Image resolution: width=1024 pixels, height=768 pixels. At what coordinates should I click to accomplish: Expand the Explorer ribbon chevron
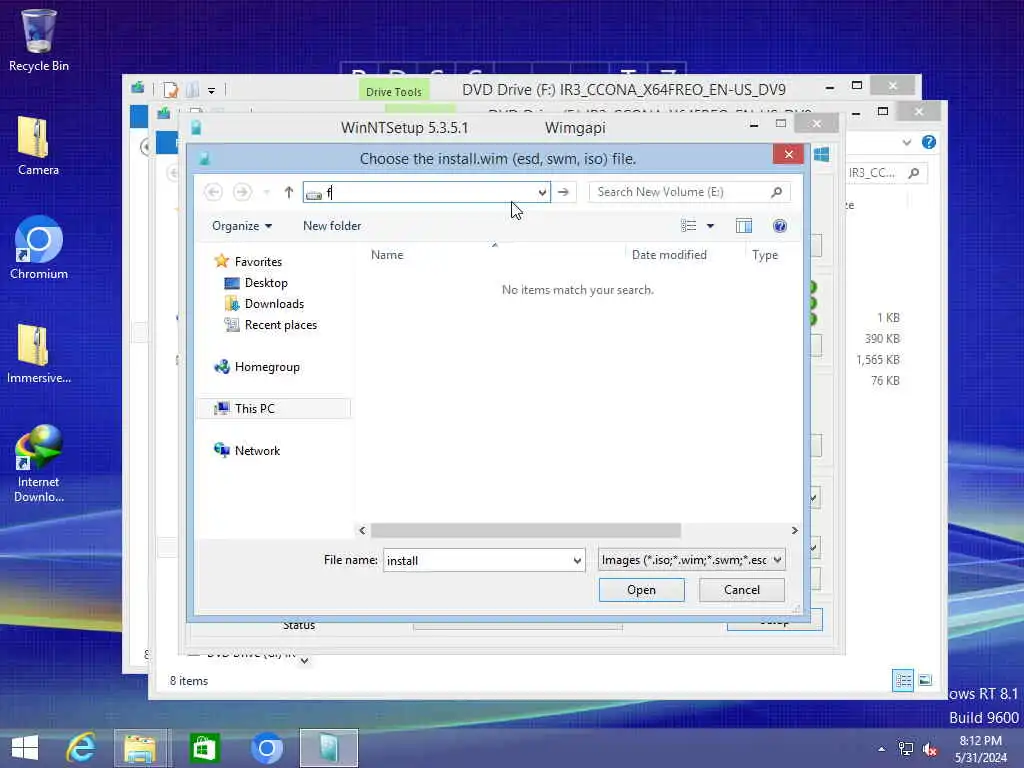click(906, 142)
